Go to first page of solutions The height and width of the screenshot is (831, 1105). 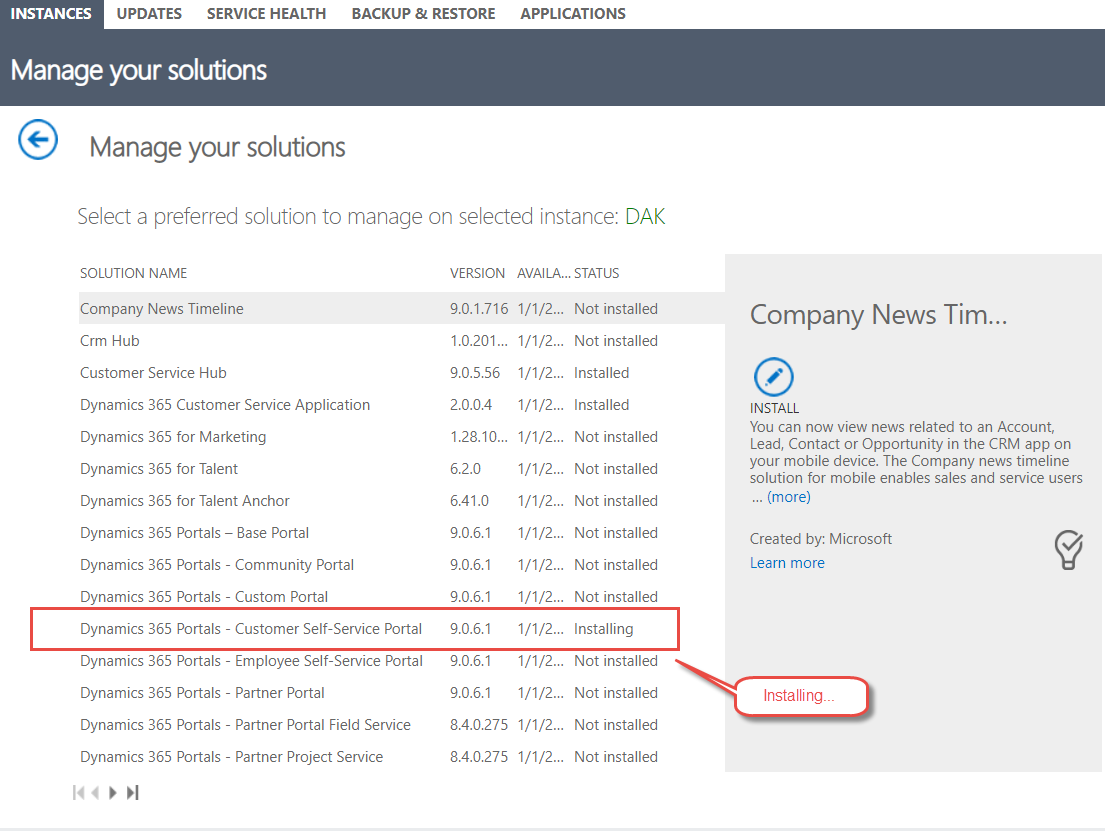[78, 793]
